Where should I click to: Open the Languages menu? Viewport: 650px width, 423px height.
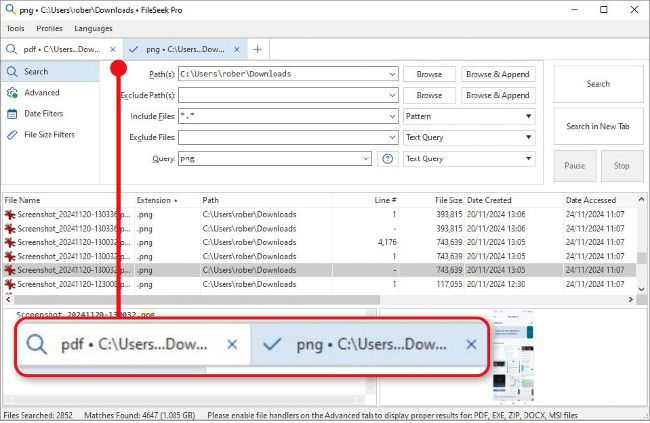tap(93, 28)
